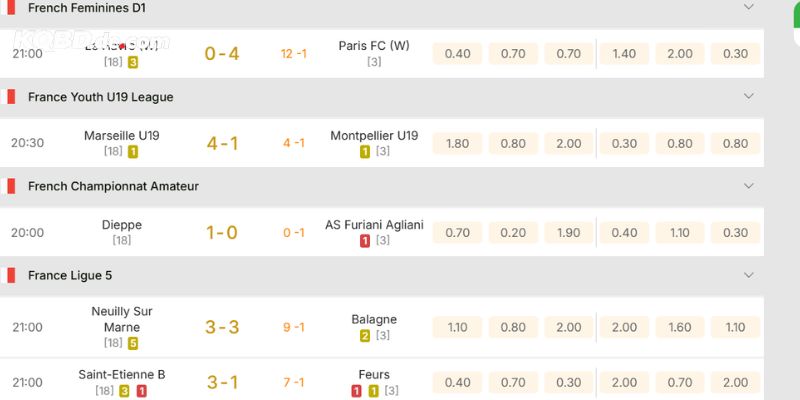Click Marseille U19 yellow card icon
Viewport: 800px width, 400px height.
(x=133, y=152)
